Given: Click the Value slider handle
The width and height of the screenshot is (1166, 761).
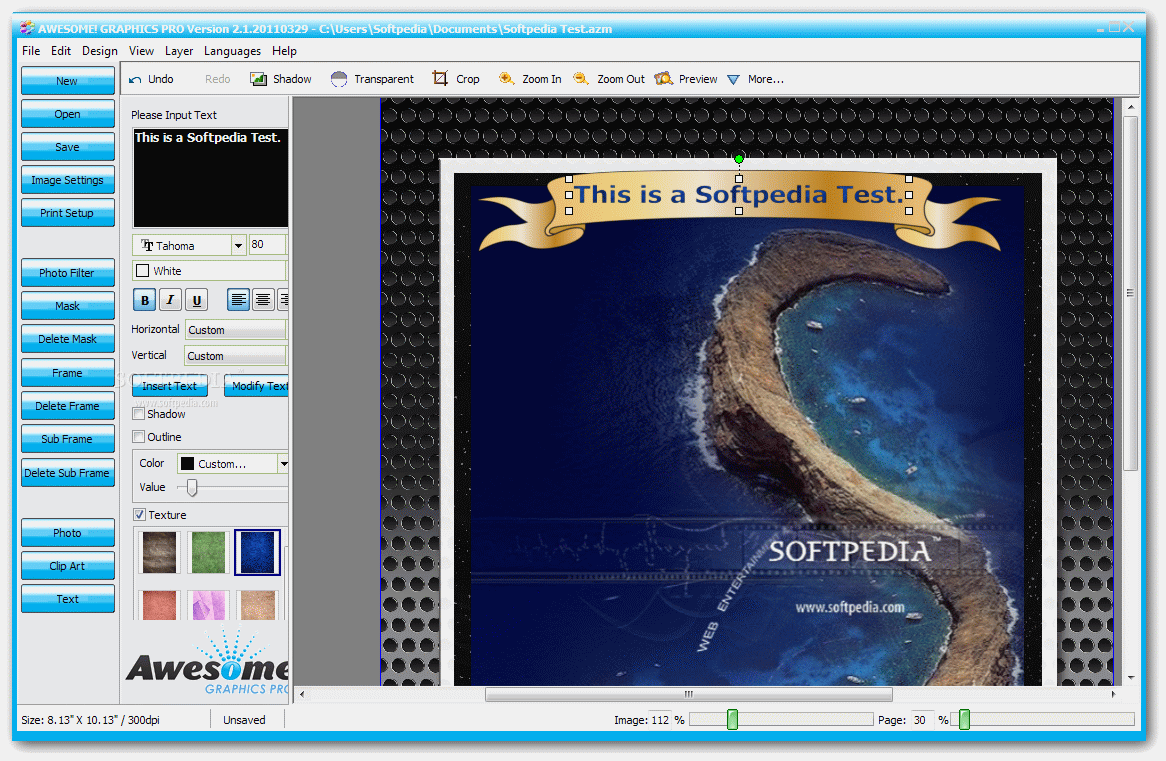Looking at the screenshot, I should click(x=192, y=487).
